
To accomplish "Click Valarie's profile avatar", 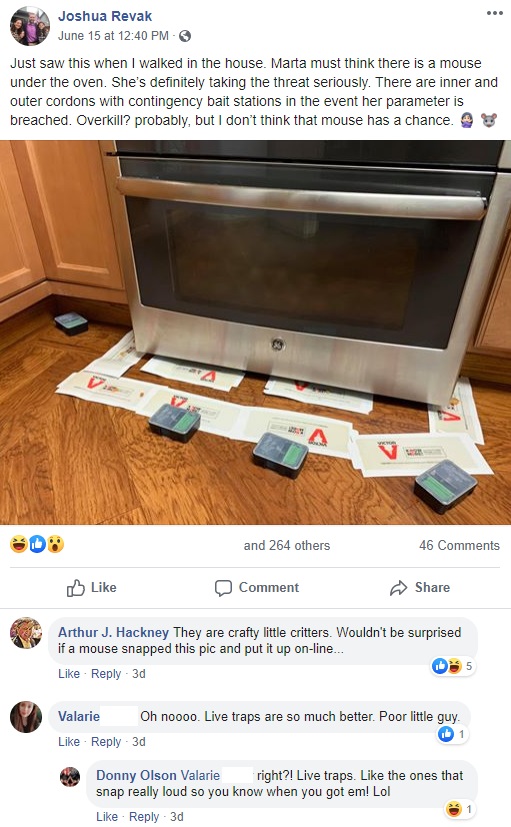I will [x=26, y=717].
